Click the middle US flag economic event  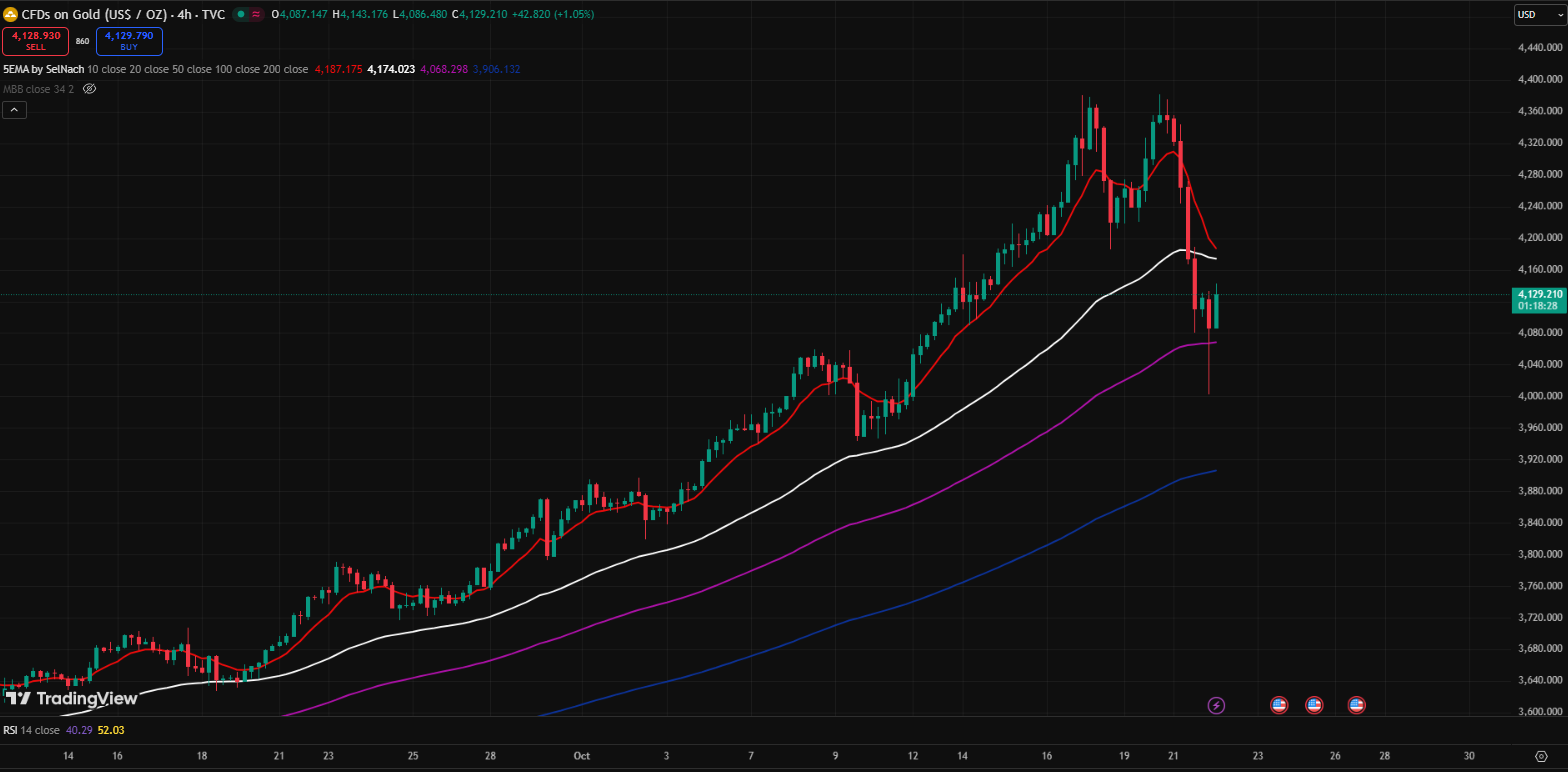click(1314, 705)
